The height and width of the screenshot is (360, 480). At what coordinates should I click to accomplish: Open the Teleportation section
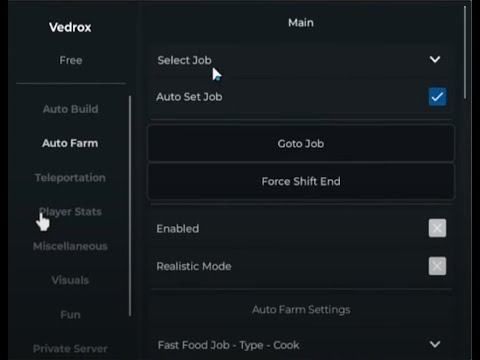tap(70, 178)
